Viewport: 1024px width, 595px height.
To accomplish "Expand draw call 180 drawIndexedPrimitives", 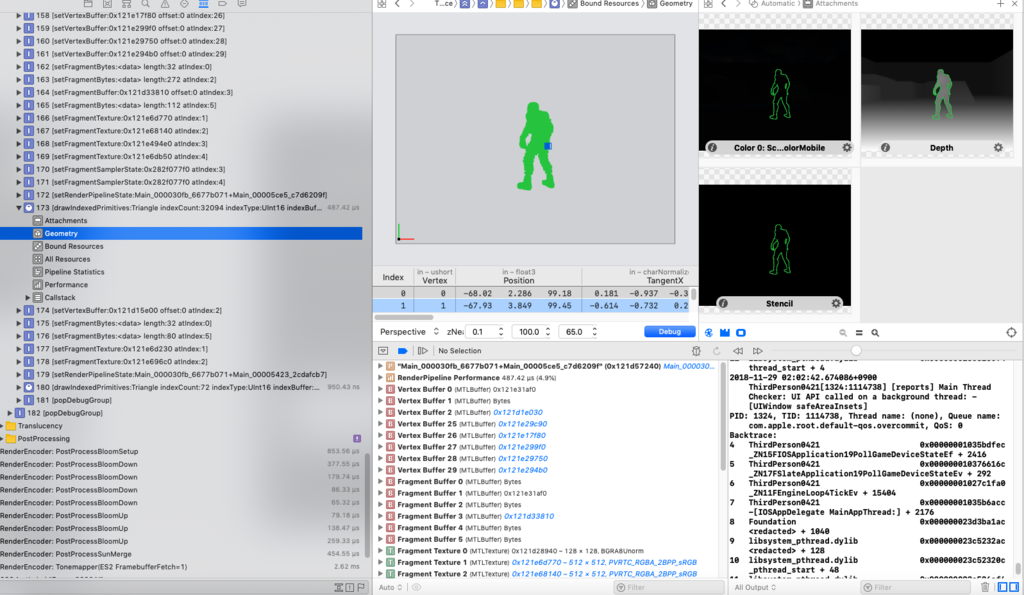I will (x=19, y=387).
